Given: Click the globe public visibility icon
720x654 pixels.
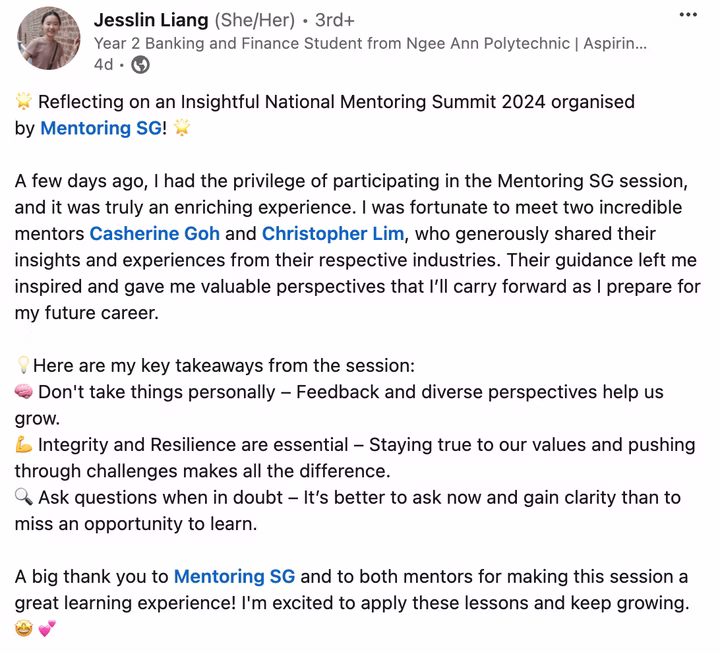Looking at the screenshot, I should tap(141, 65).
